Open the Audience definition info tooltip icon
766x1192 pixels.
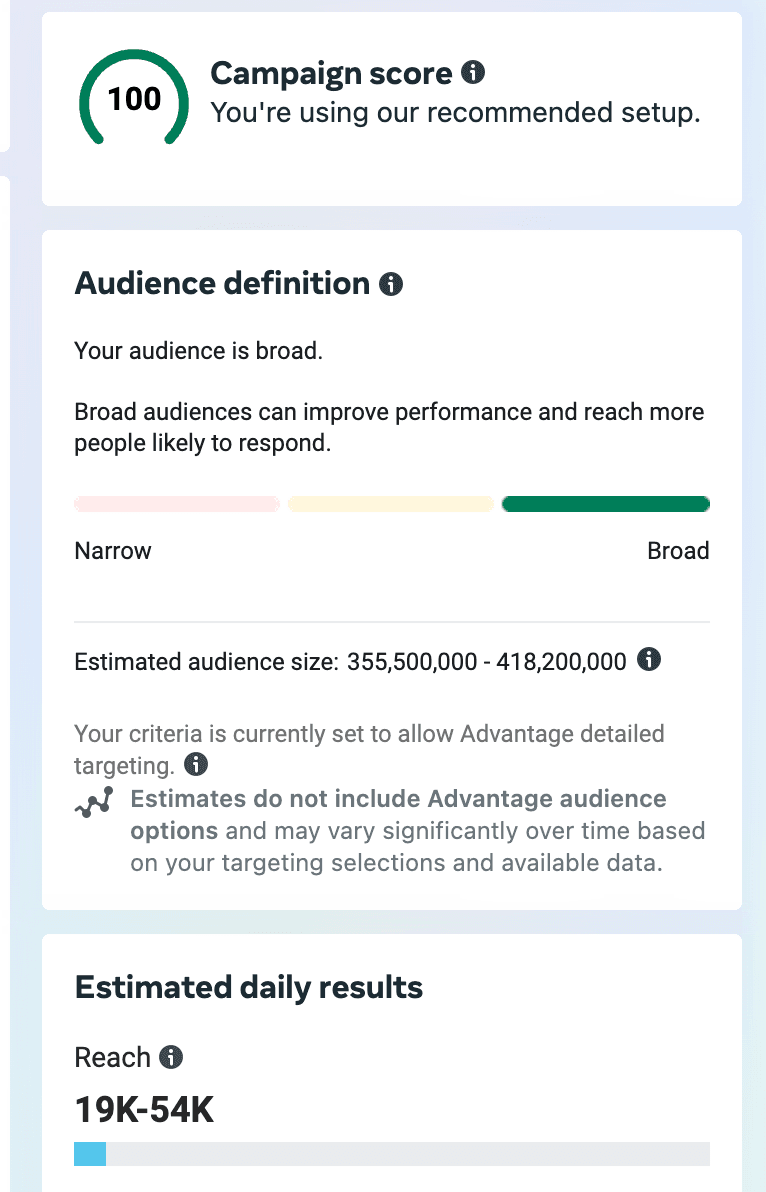[391, 285]
